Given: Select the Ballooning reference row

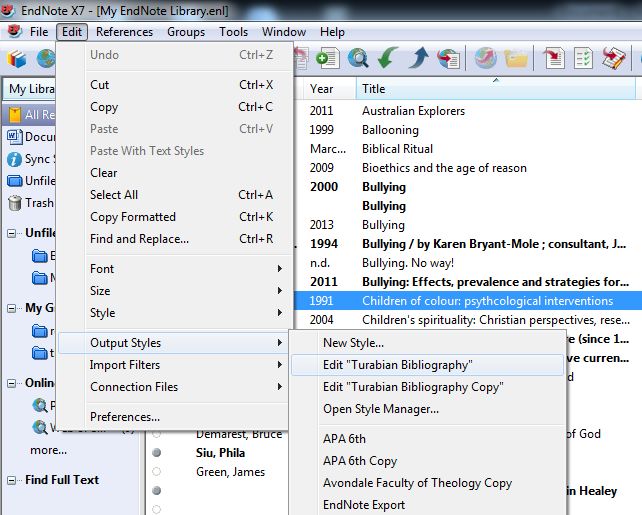Looking at the screenshot, I should click(x=468, y=130).
